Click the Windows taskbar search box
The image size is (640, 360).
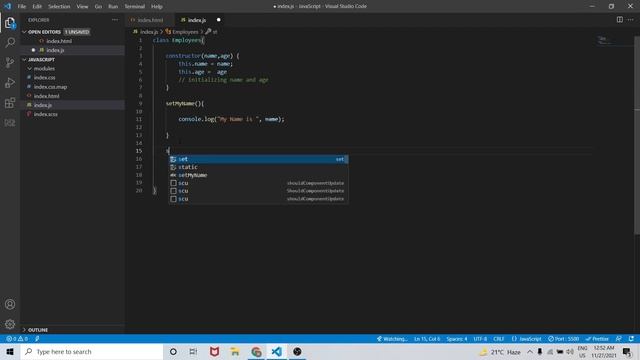92,351
